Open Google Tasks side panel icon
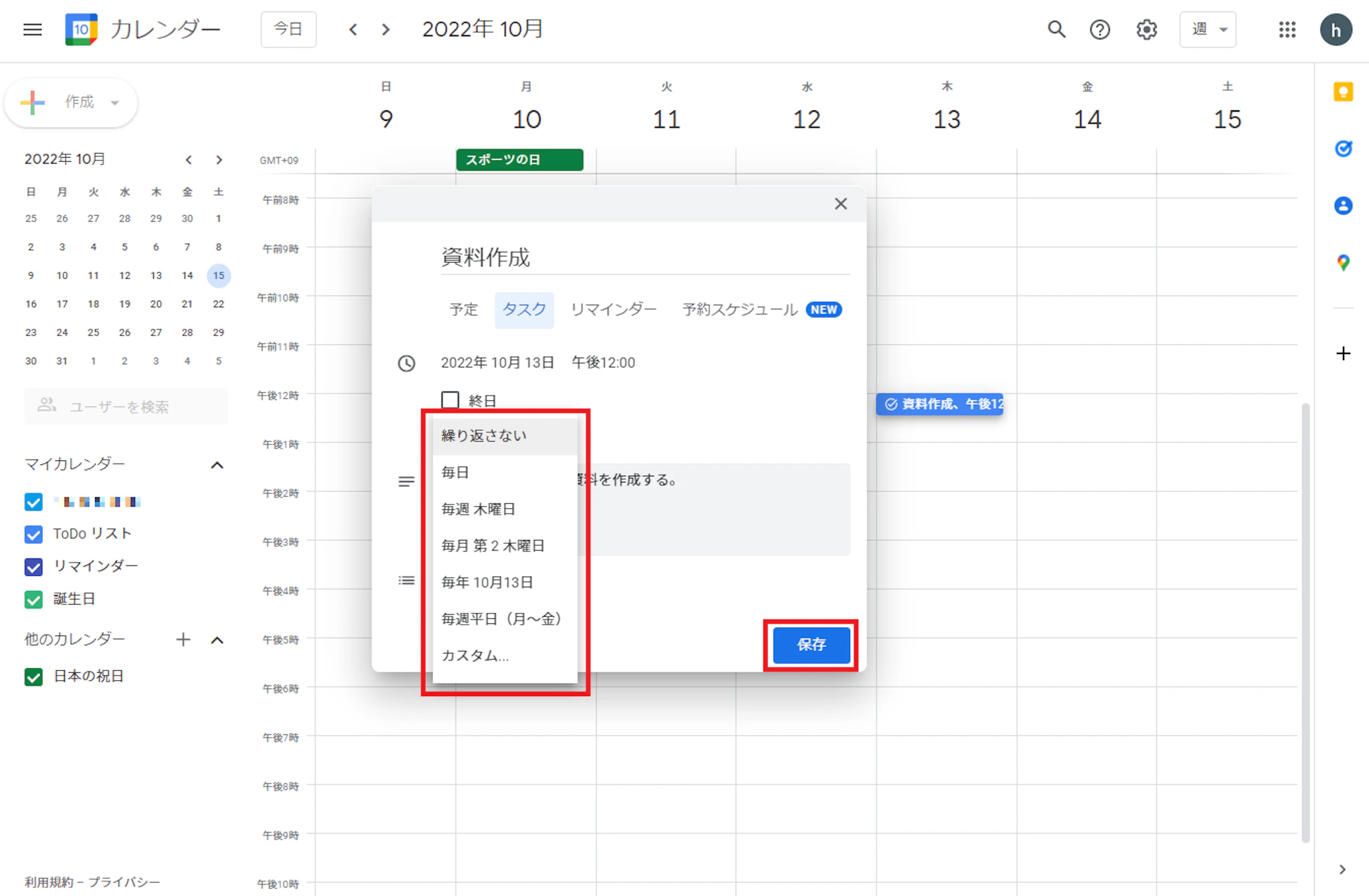This screenshot has height=896, width=1369. [x=1343, y=148]
